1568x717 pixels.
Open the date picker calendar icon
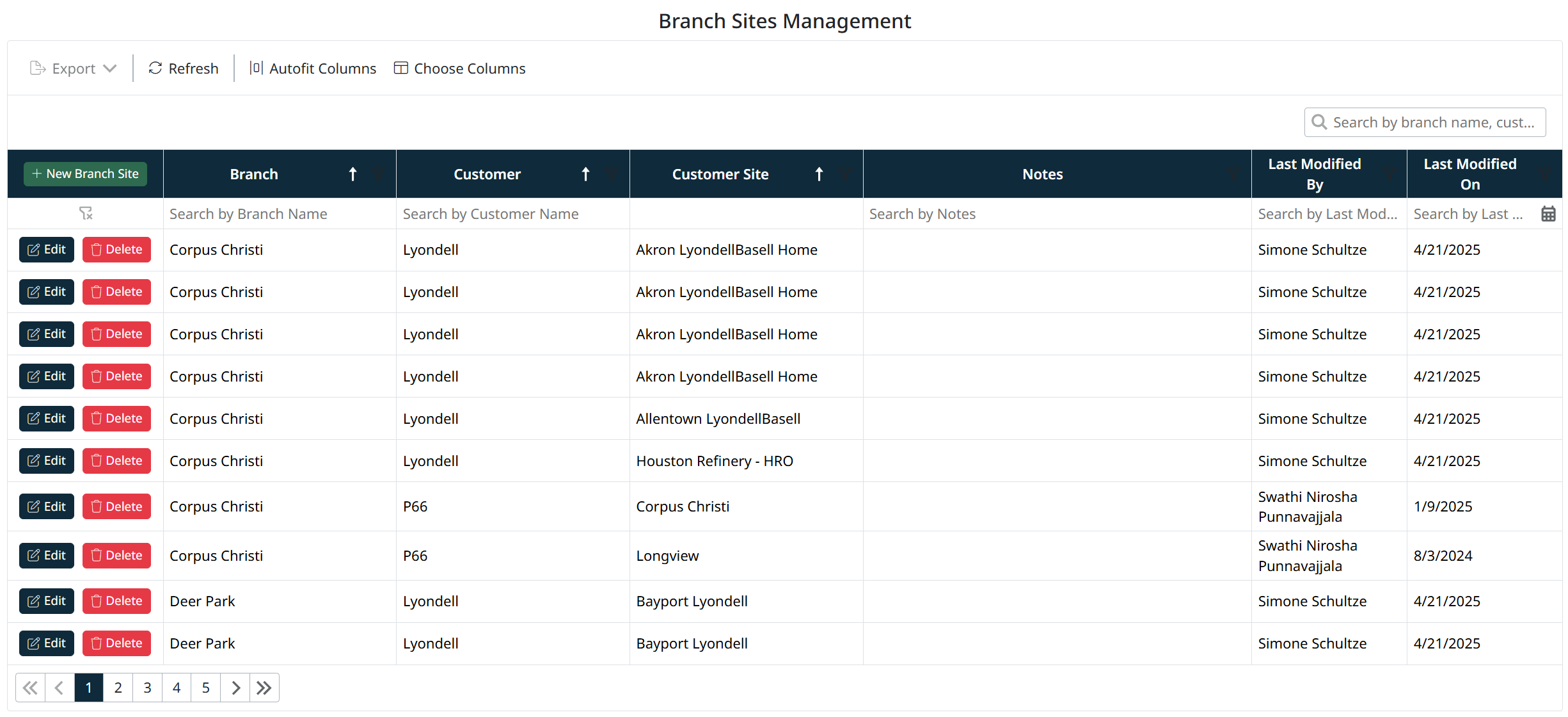pyautogui.click(x=1548, y=214)
